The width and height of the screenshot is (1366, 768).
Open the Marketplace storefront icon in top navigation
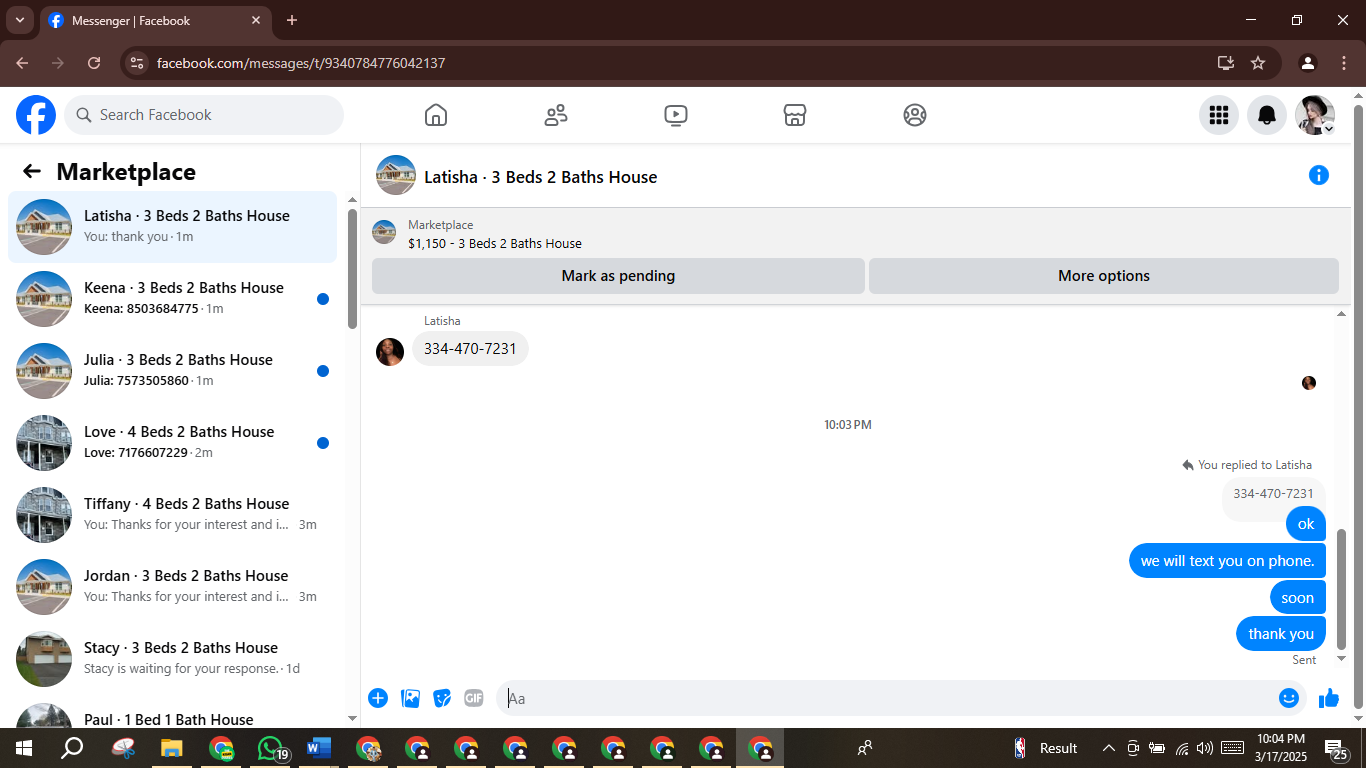pos(795,115)
